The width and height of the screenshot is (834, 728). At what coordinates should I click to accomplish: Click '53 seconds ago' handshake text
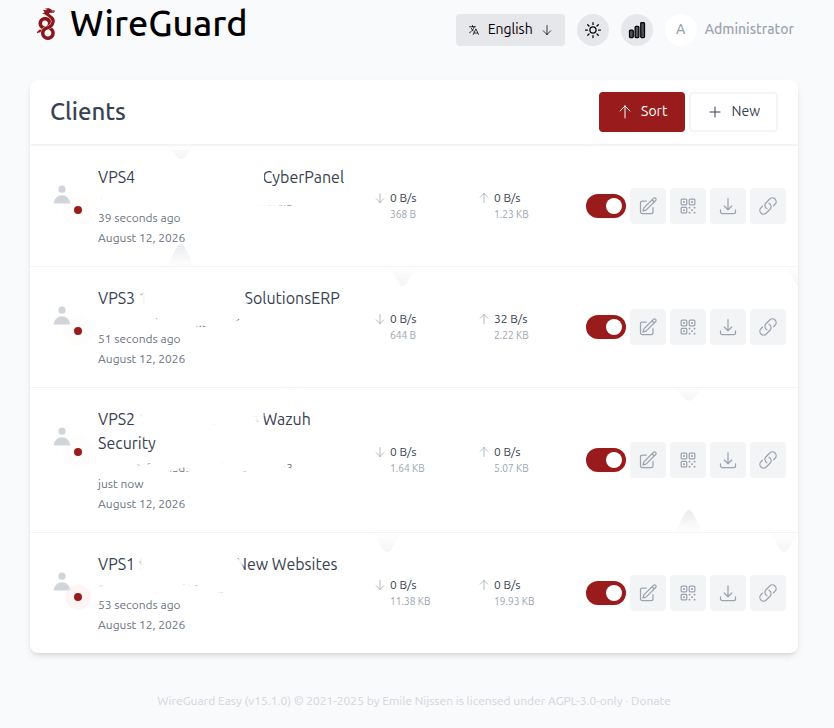(x=139, y=605)
